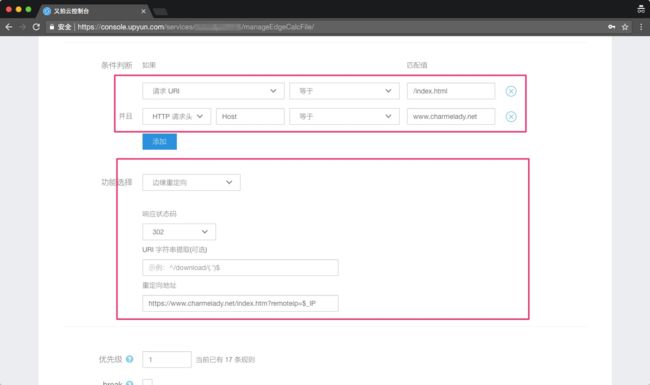The image size is (650, 385).
Task: Click the 当前已有 17 条规则 text
Action: 225,360
